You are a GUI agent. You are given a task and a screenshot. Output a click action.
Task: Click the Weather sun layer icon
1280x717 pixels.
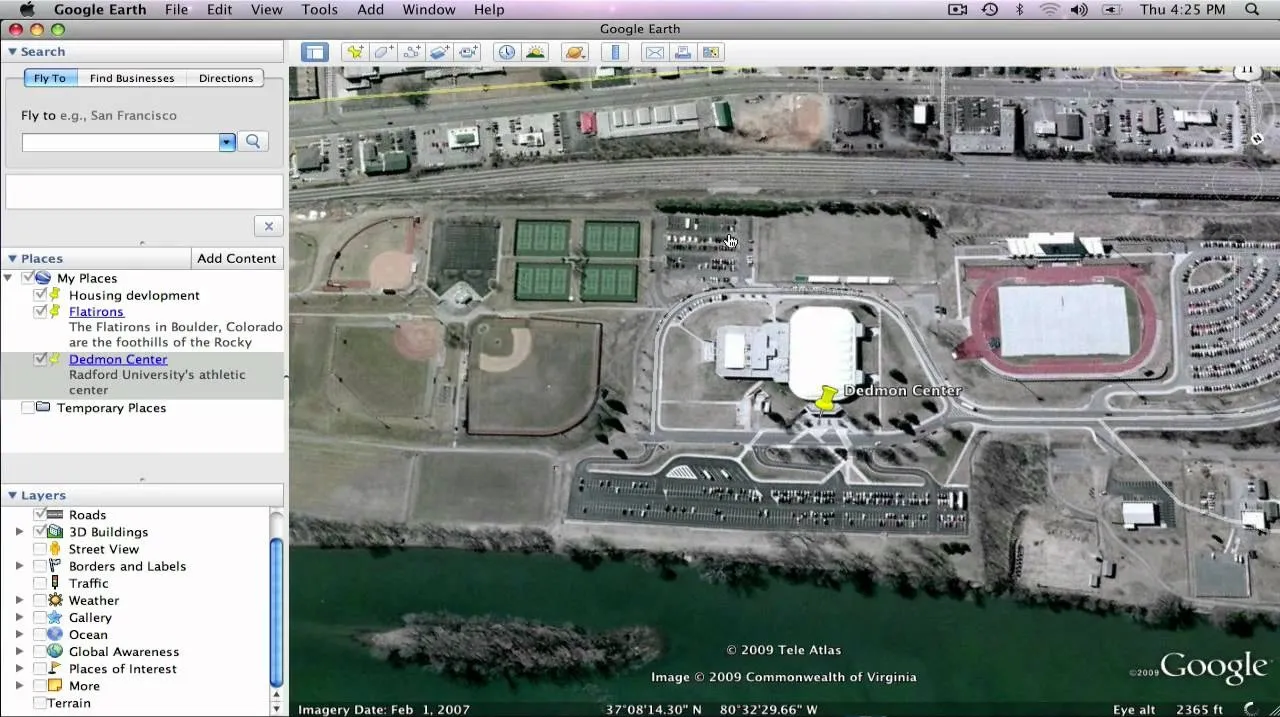tap(55, 600)
